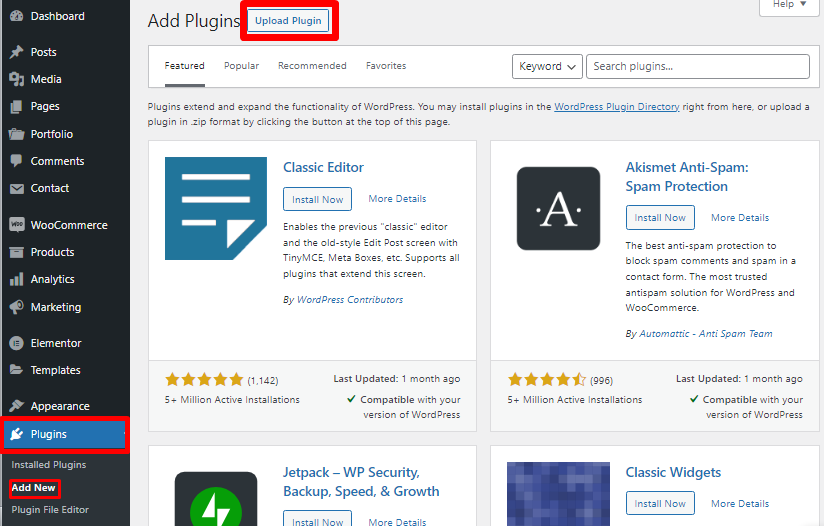View More Details for Classic Editor
The image size is (824, 526).
click(397, 199)
